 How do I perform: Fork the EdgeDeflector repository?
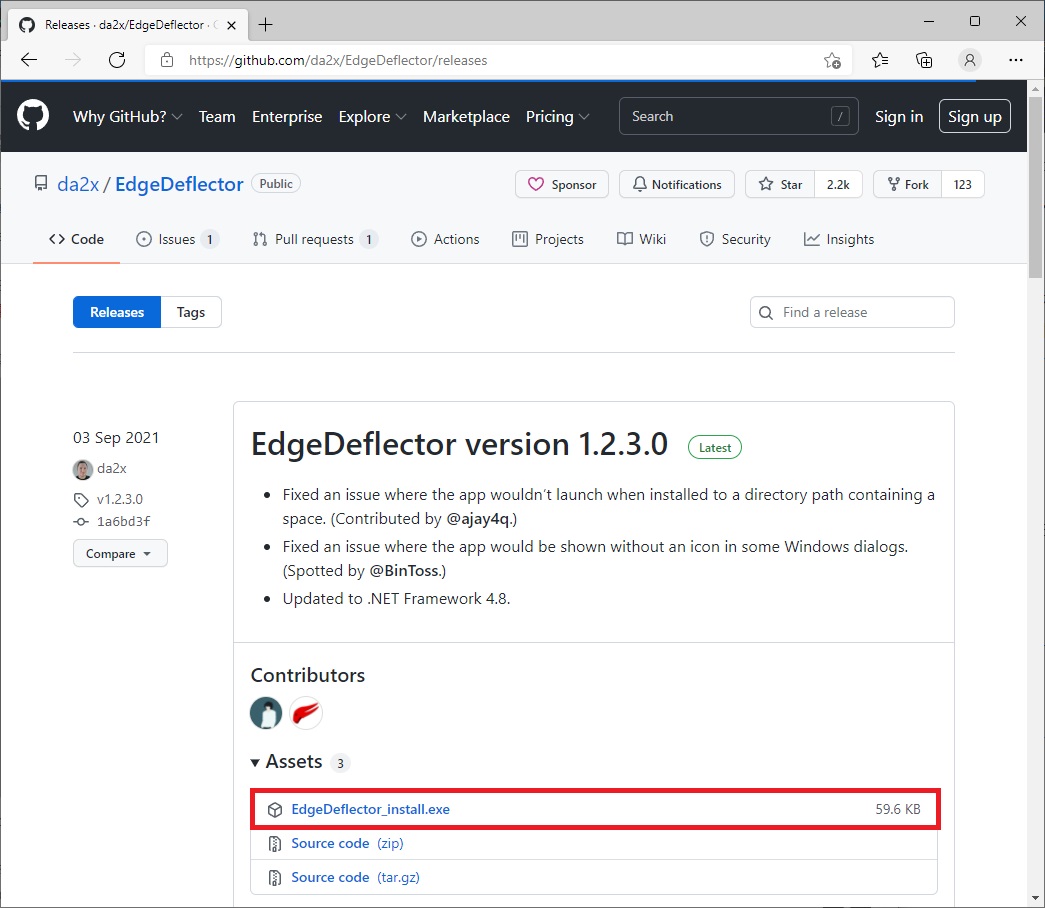(908, 185)
